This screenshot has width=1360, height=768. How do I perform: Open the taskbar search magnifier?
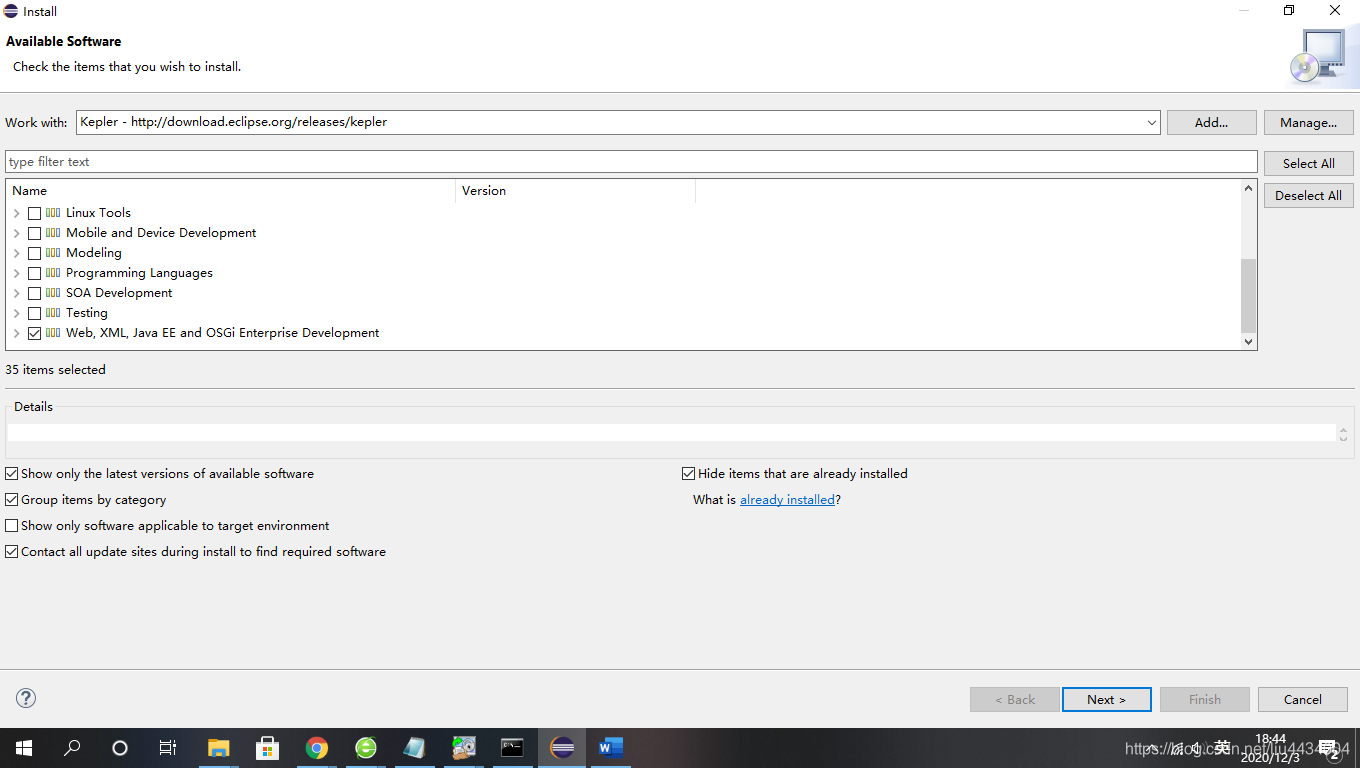72,747
